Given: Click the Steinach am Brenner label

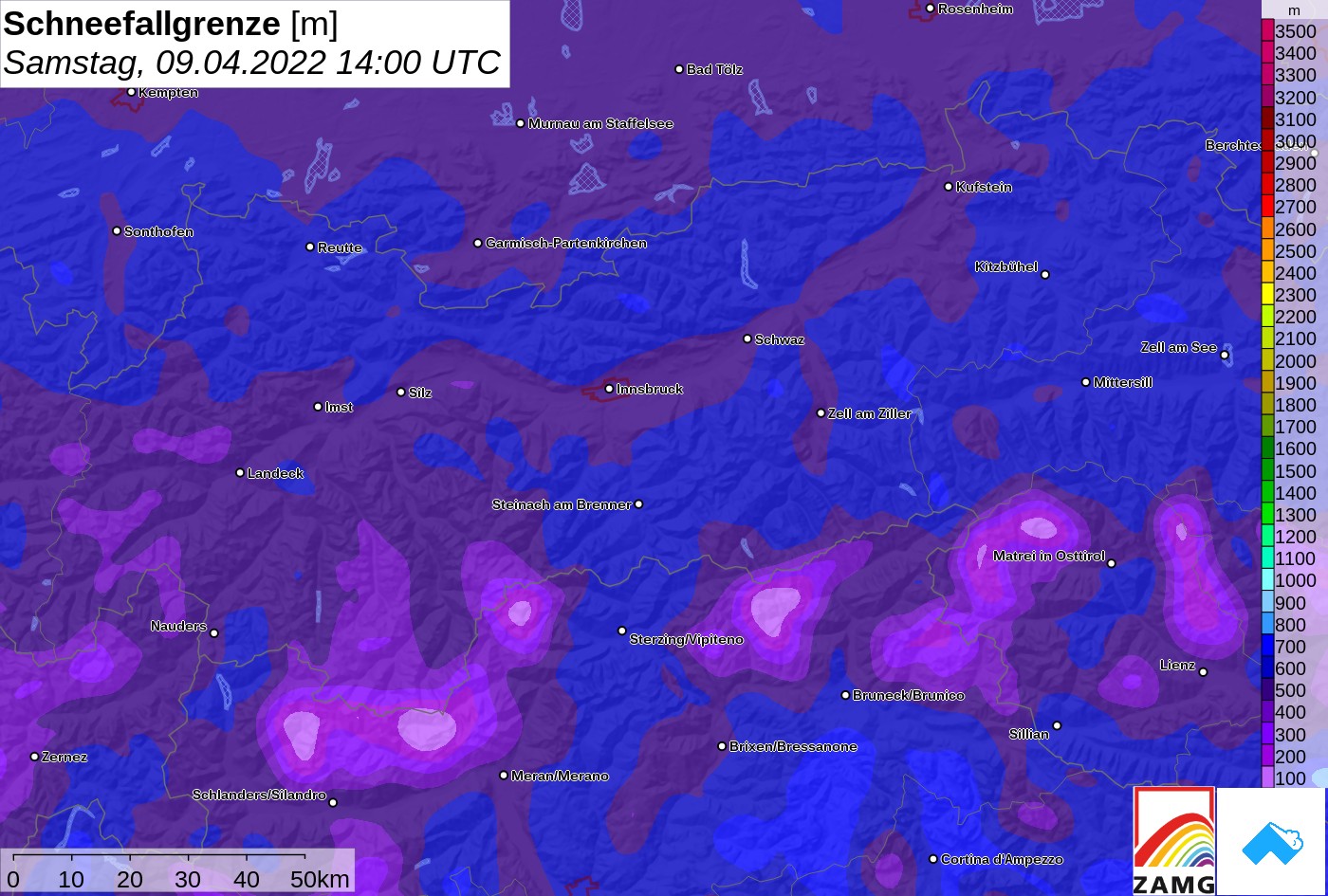Looking at the screenshot, I should (x=562, y=504).
